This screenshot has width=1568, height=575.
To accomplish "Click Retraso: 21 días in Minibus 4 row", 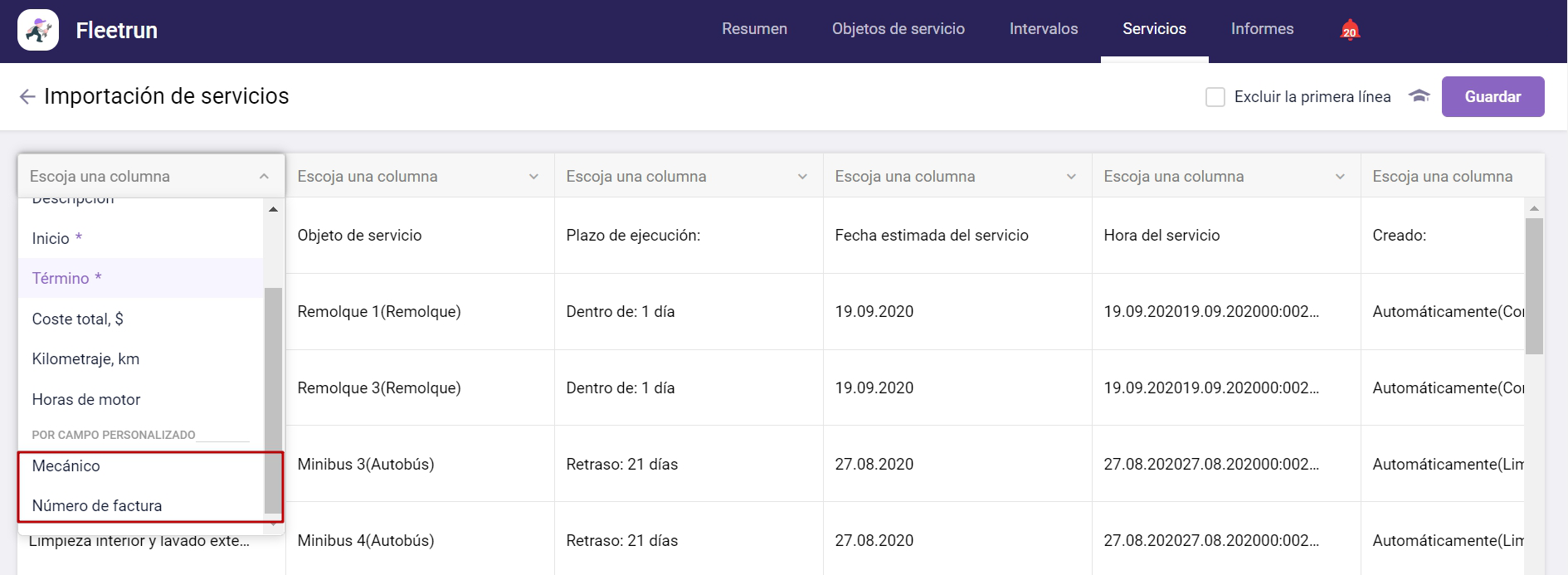I will [689, 540].
